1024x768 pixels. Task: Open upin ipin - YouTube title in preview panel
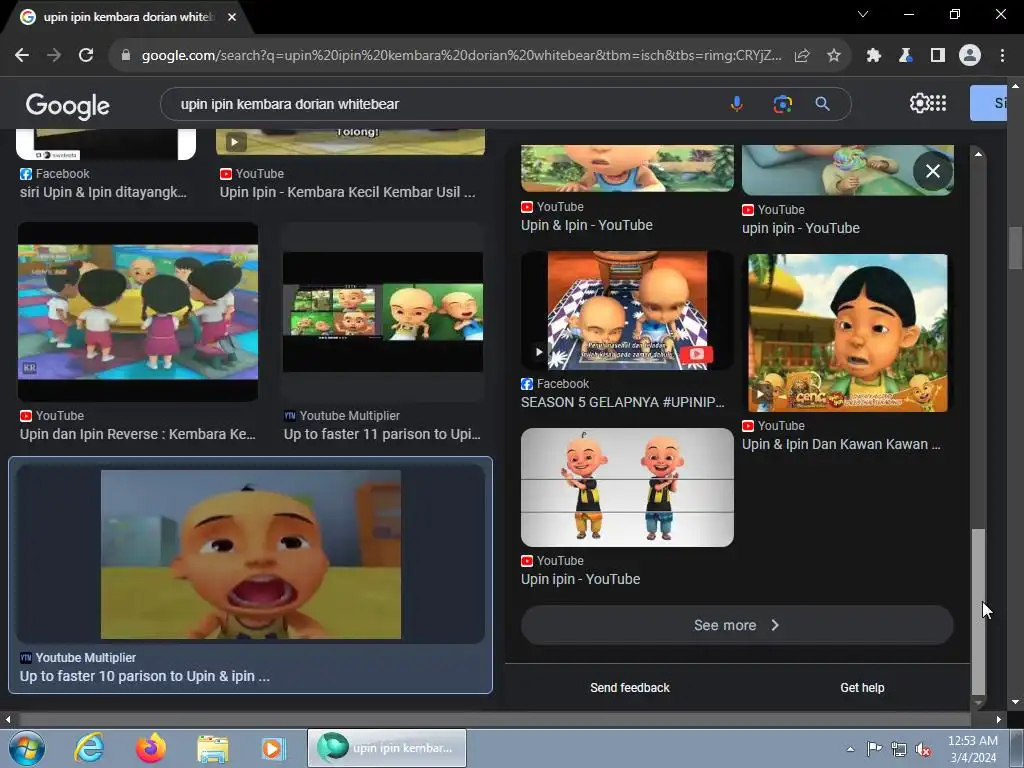point(801,228)
